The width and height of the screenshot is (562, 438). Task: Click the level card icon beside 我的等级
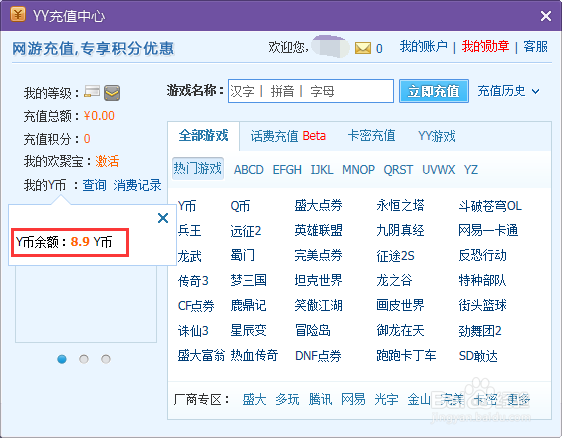[92, 91]
